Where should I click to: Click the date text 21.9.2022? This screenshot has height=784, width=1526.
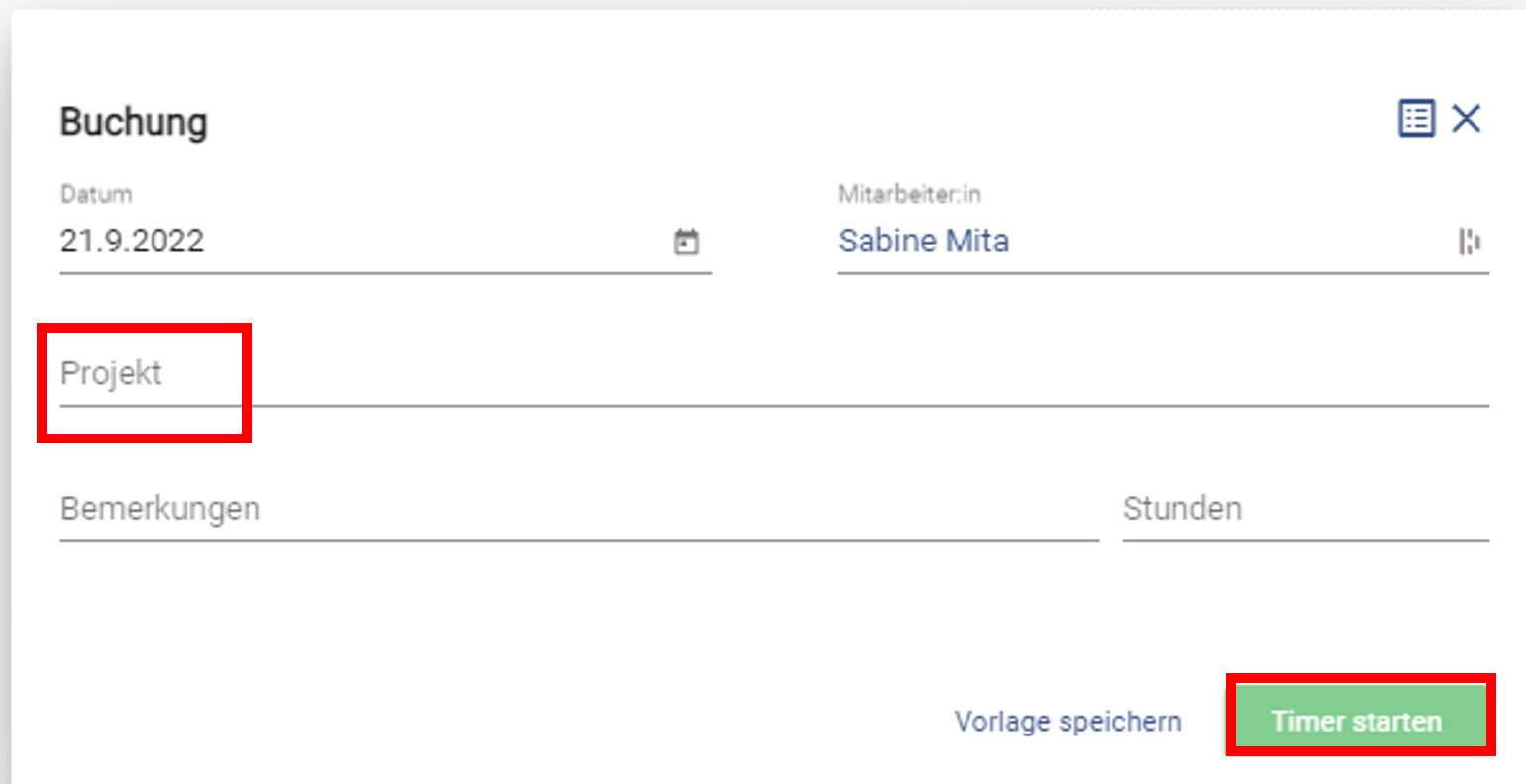[x=132, y=242]
